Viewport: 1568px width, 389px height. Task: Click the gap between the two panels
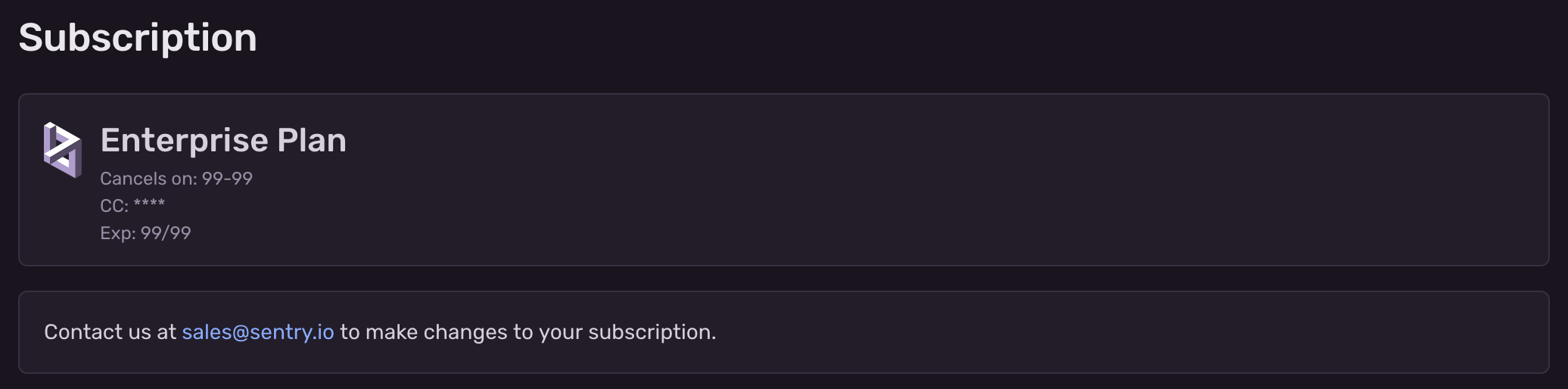[784, 279]
